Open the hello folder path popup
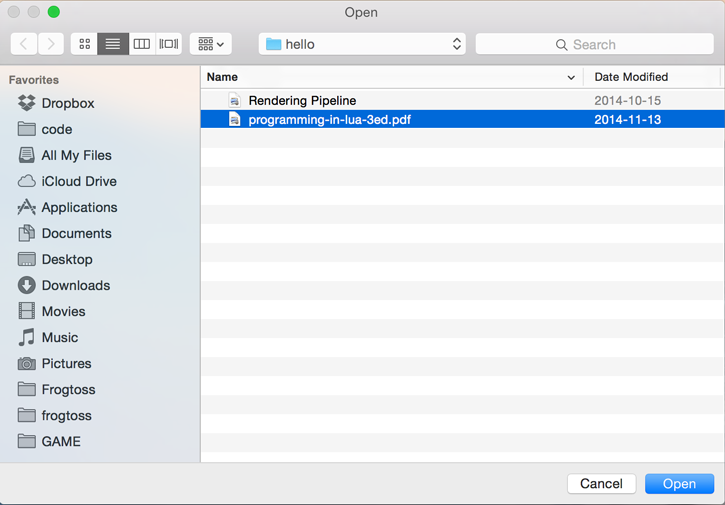The width and height of the screenshot is (725, 505). tap(362, 44)
